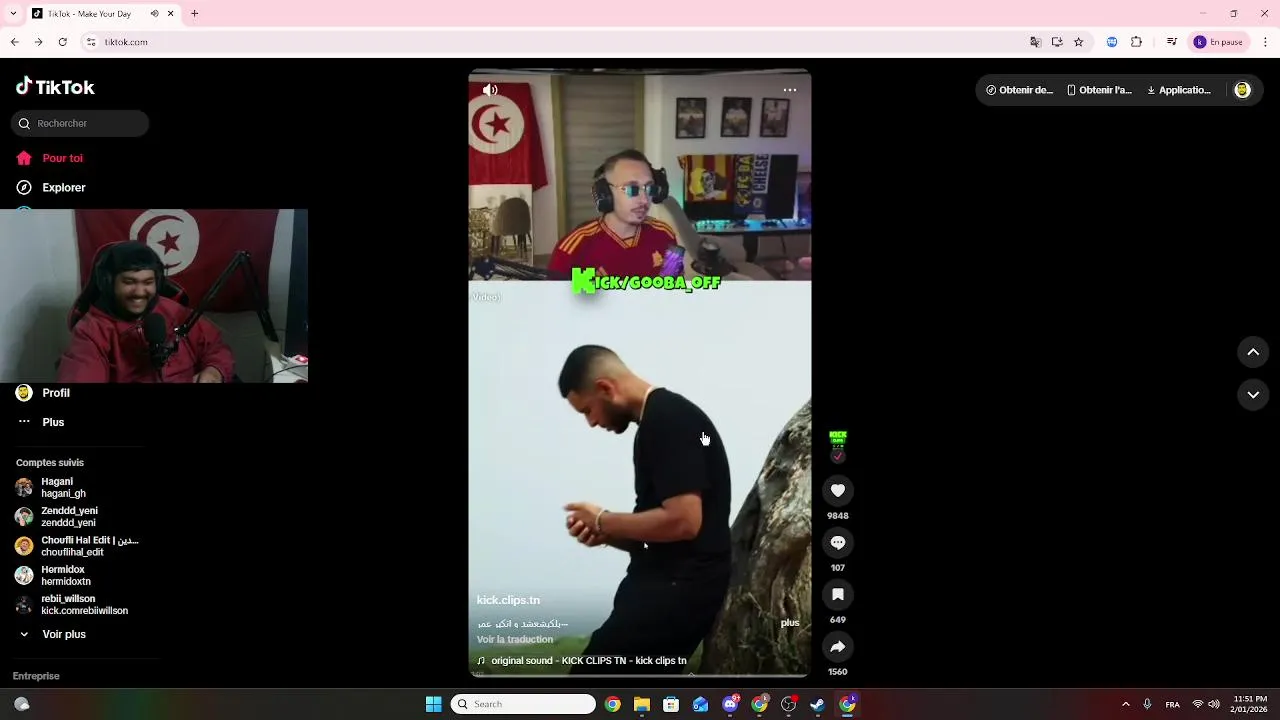Click the Rechercher search field

tap(80, 123)
